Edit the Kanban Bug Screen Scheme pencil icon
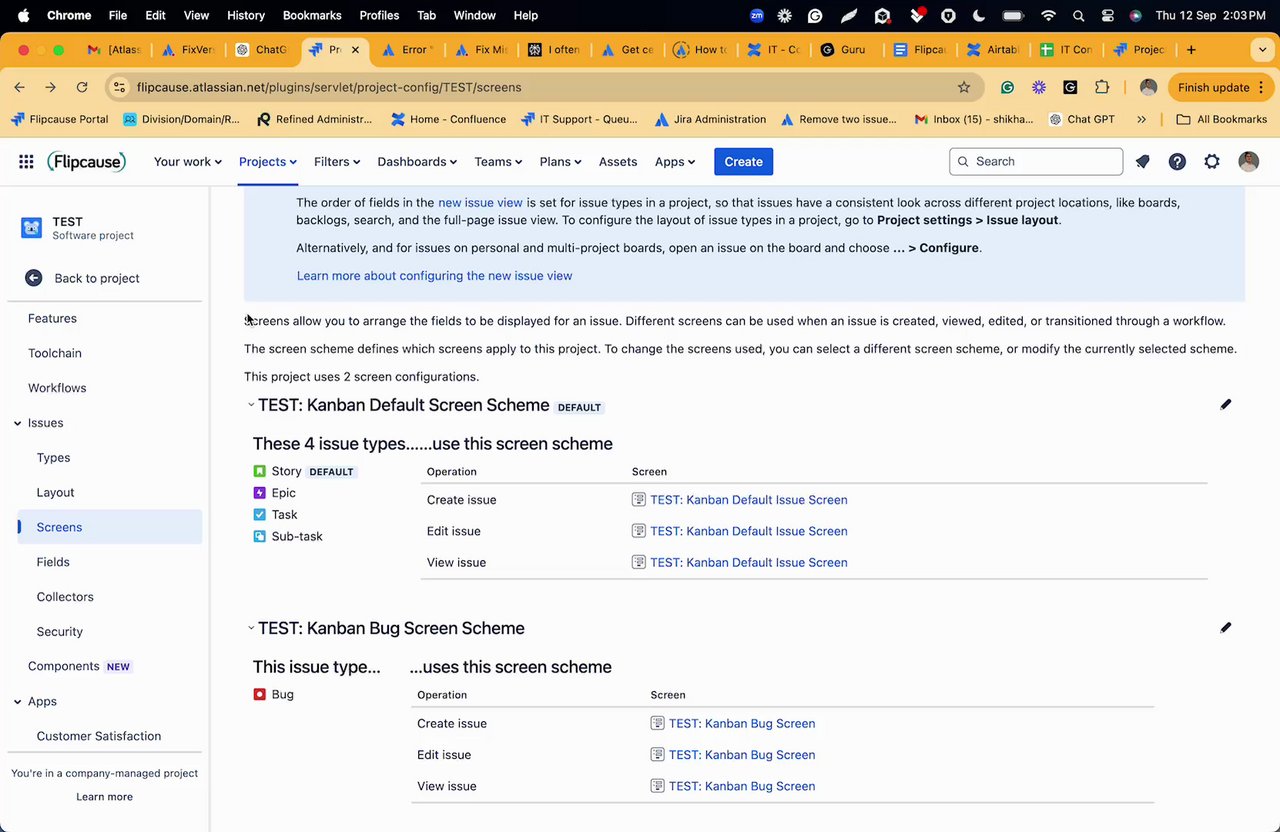 [x=1225, y=628]
